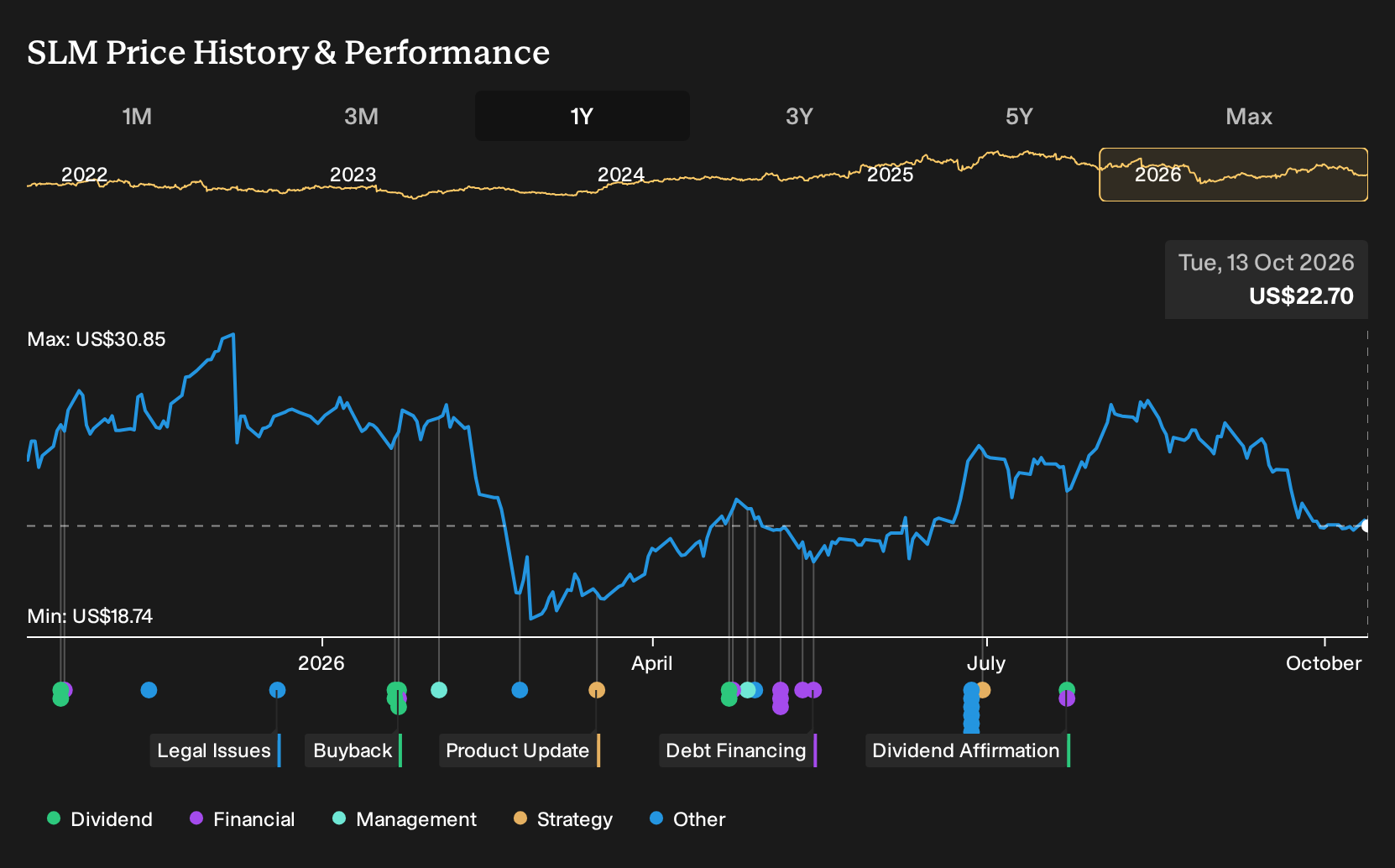Click the 2026 label on the main chart axis
The width and height of the screenshot is (1395, 868).
click(321, 663)
